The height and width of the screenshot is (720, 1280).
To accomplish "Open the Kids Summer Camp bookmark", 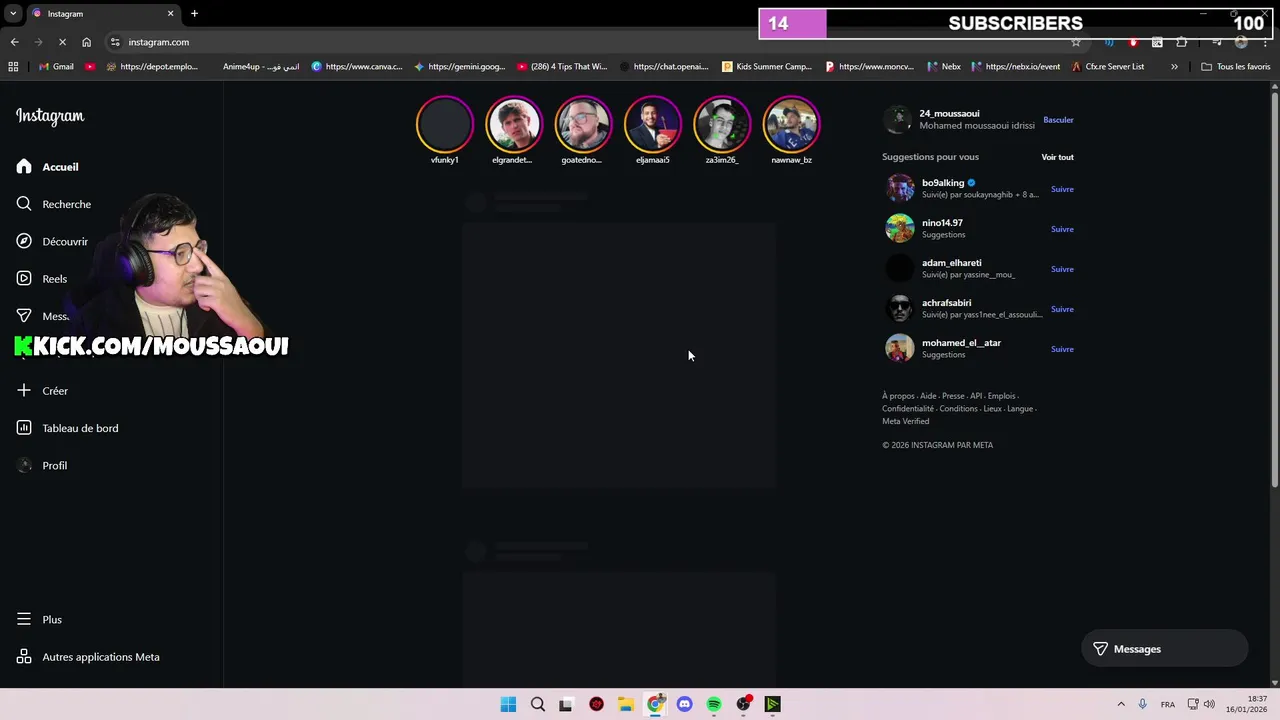I will click(767, 67).
